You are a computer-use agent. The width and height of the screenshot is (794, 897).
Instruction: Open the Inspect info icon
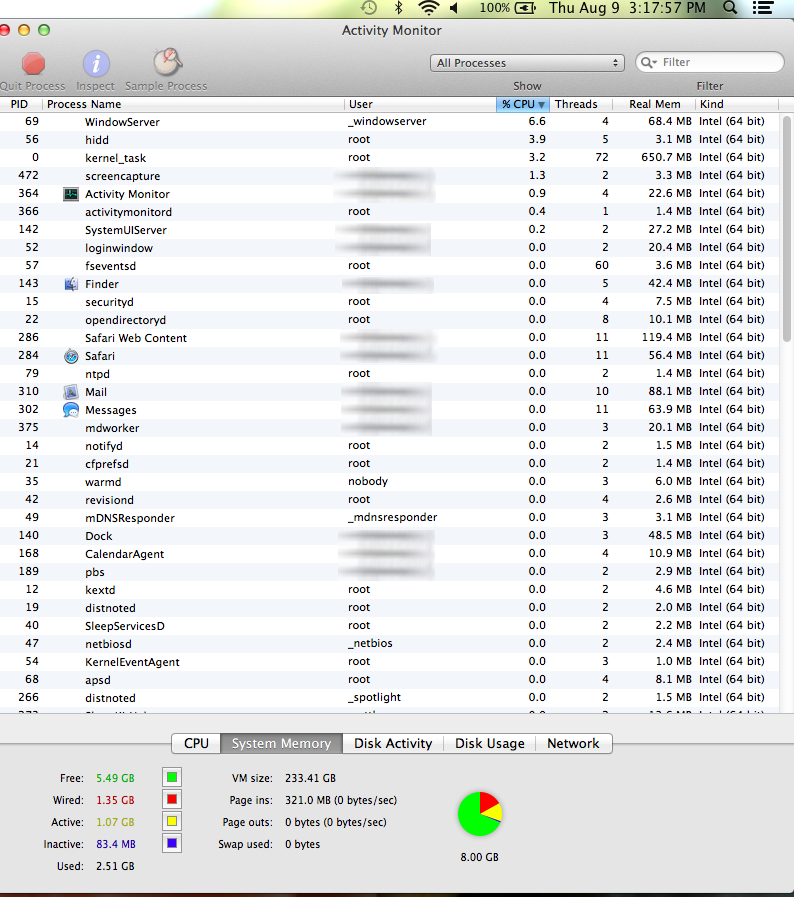click(x=96, y=63)
